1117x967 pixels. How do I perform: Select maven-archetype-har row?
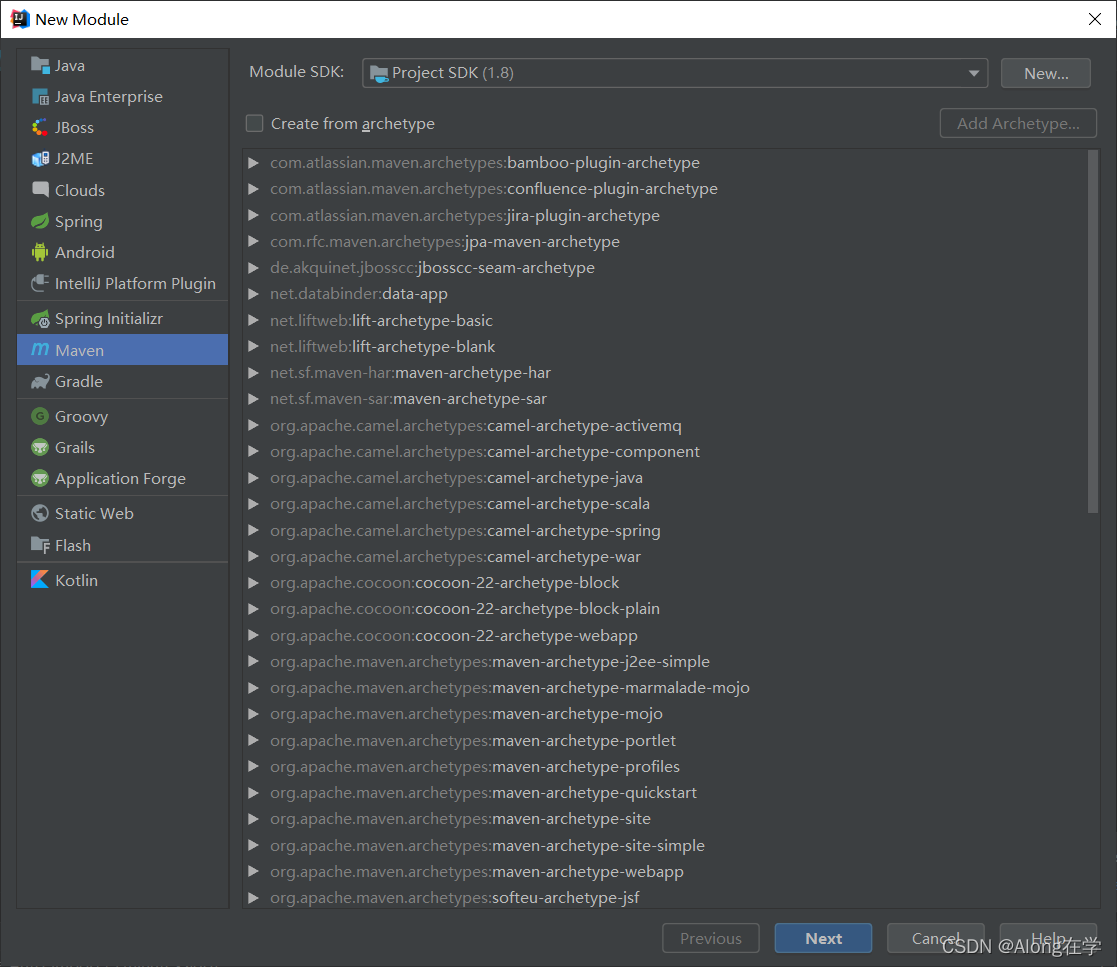coord(665,373)
